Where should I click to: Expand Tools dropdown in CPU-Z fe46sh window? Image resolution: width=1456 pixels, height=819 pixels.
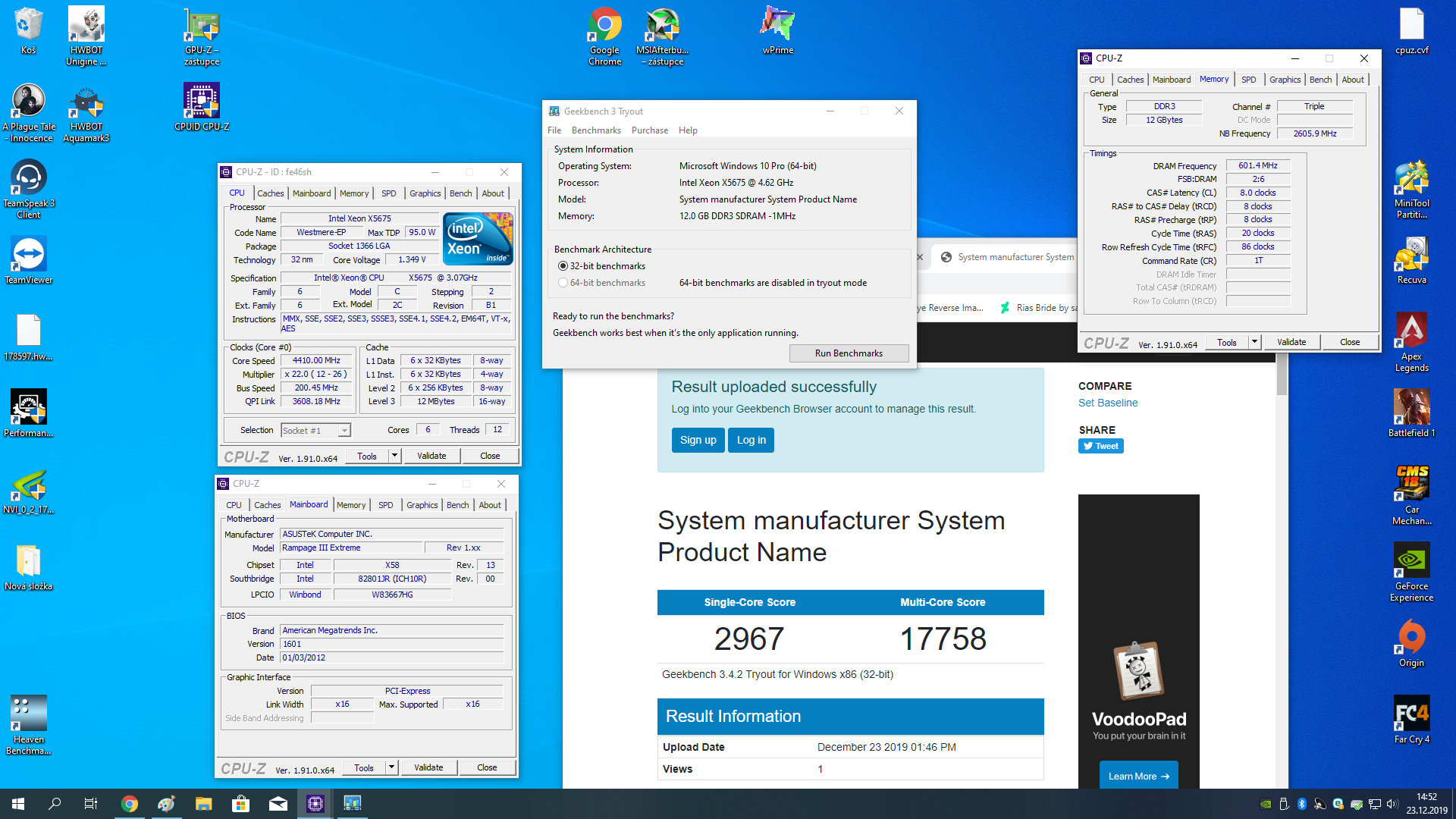click(x=394, y=456)
